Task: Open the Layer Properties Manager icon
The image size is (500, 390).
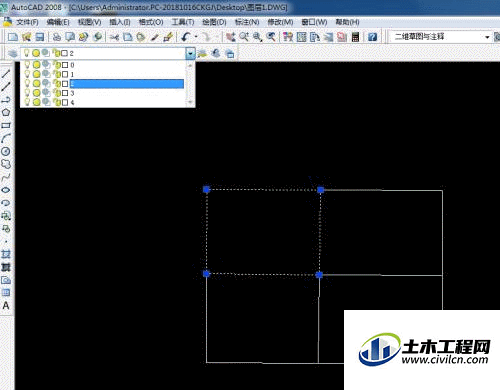Action: 12,53
